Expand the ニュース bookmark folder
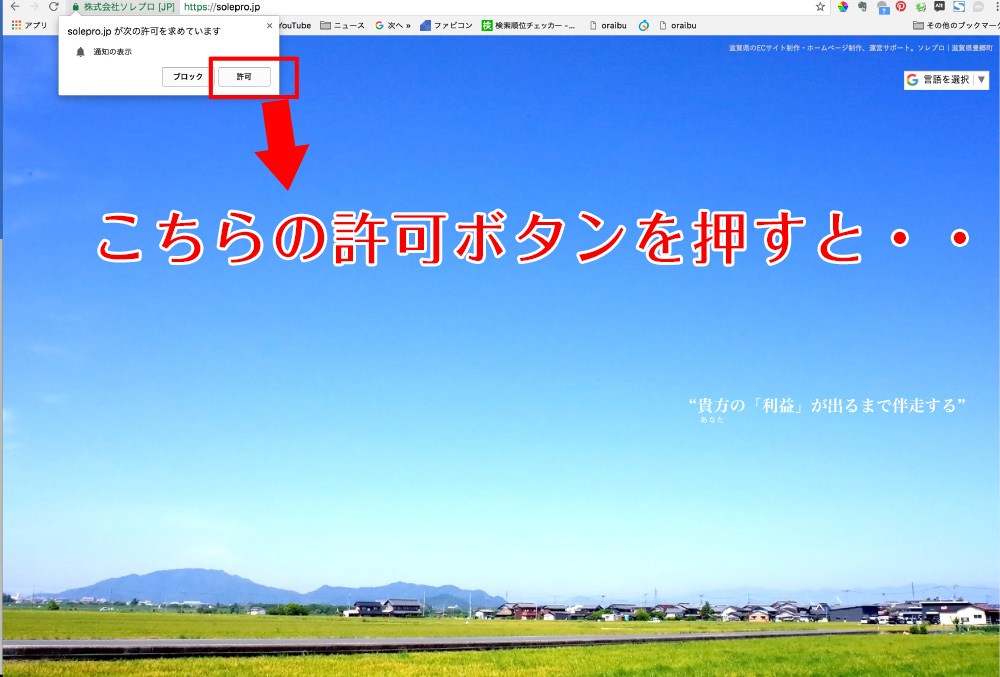 342,25
